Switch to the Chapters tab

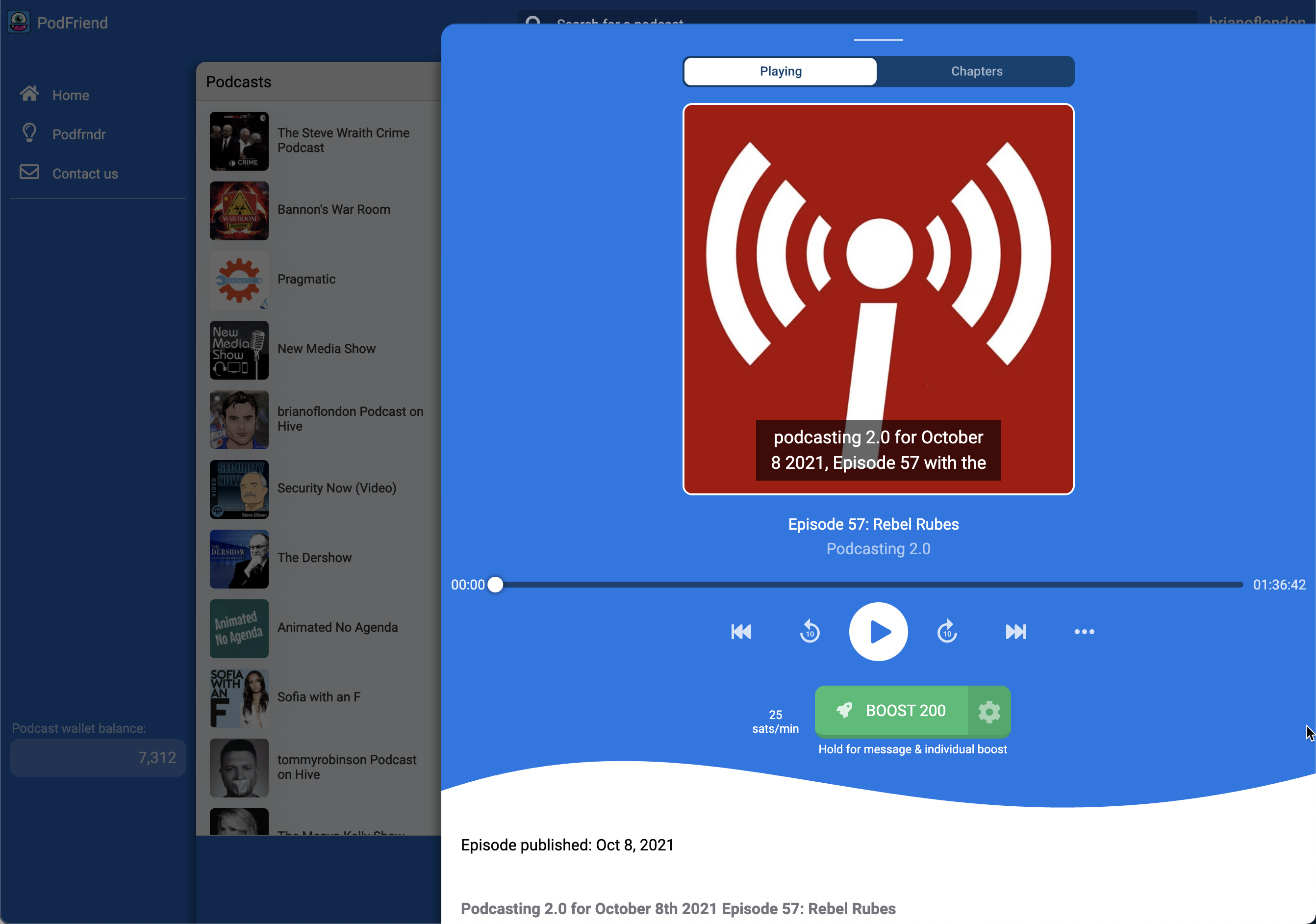click(976, 72)
